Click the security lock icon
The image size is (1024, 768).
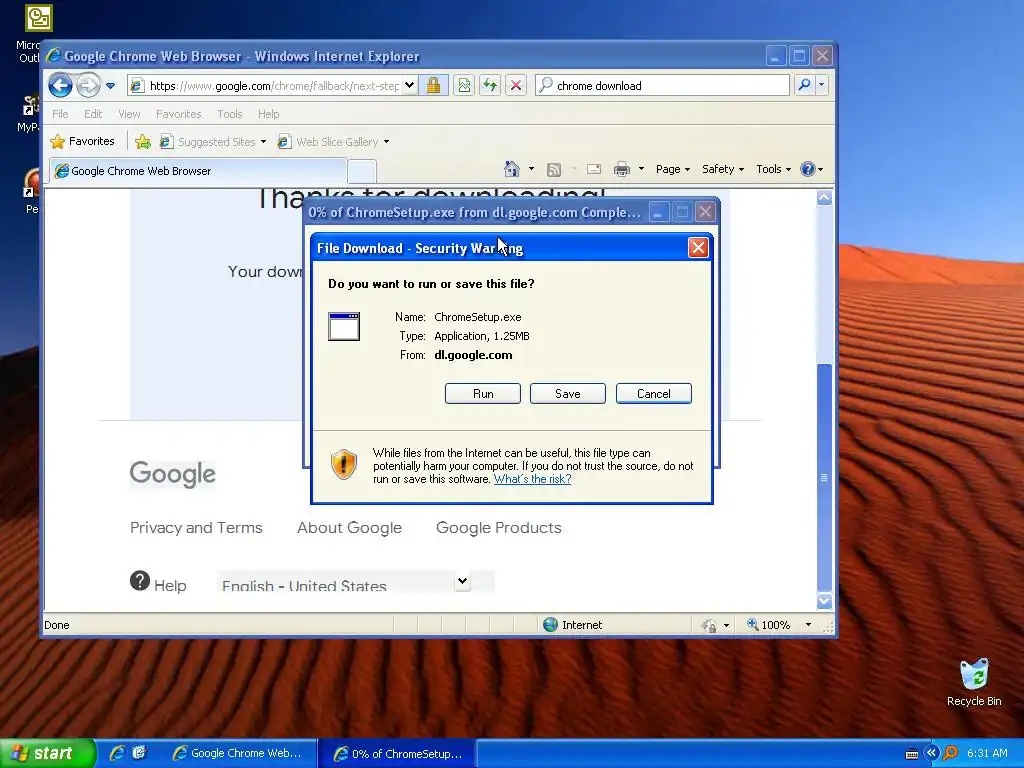[x=433, y=86]
